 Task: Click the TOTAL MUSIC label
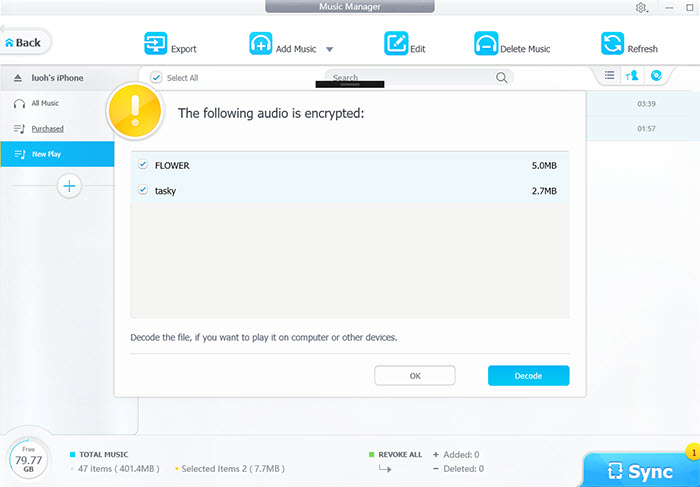pos(104,455)
